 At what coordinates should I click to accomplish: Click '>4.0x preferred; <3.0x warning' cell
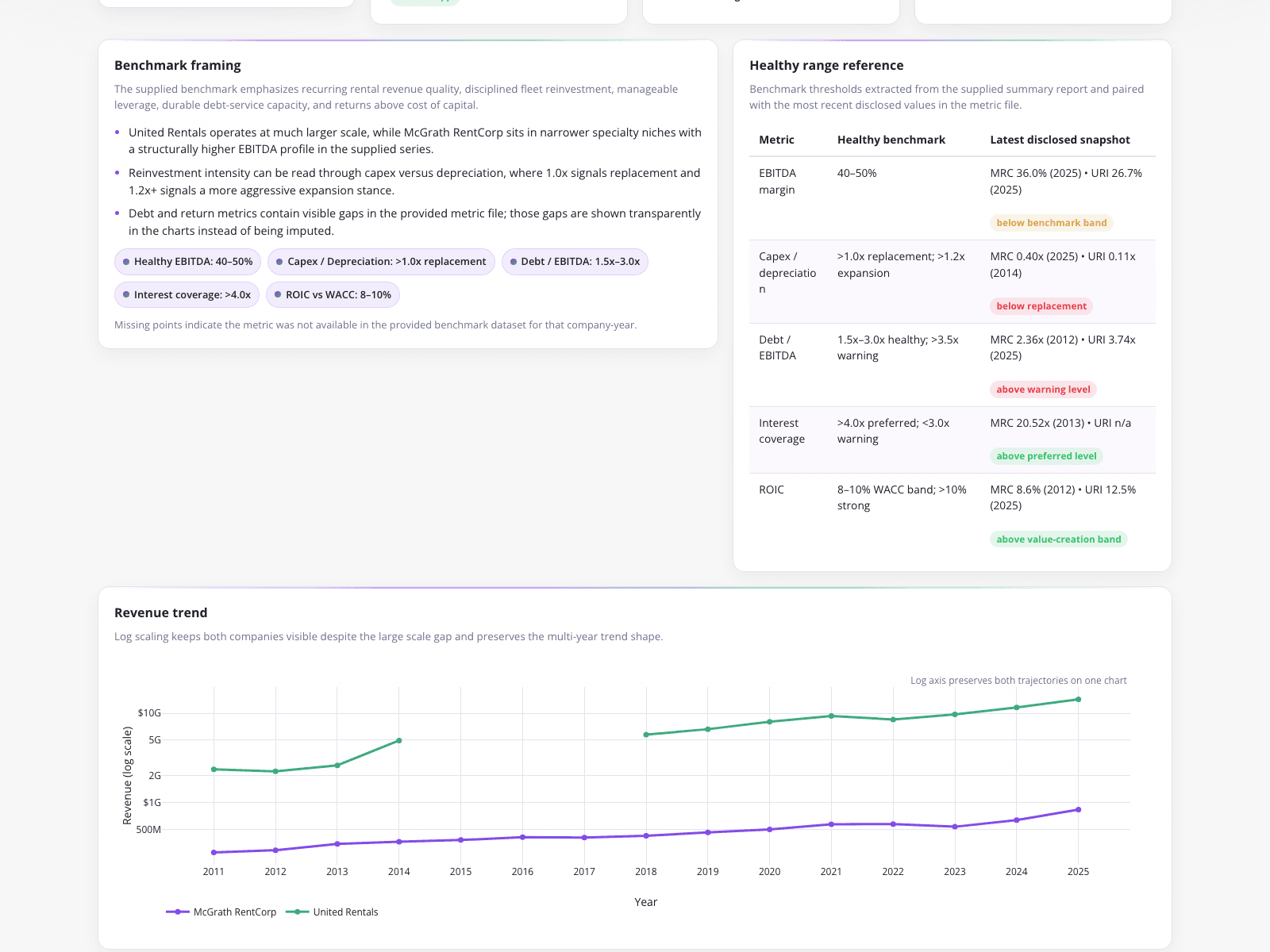[894, 431]
